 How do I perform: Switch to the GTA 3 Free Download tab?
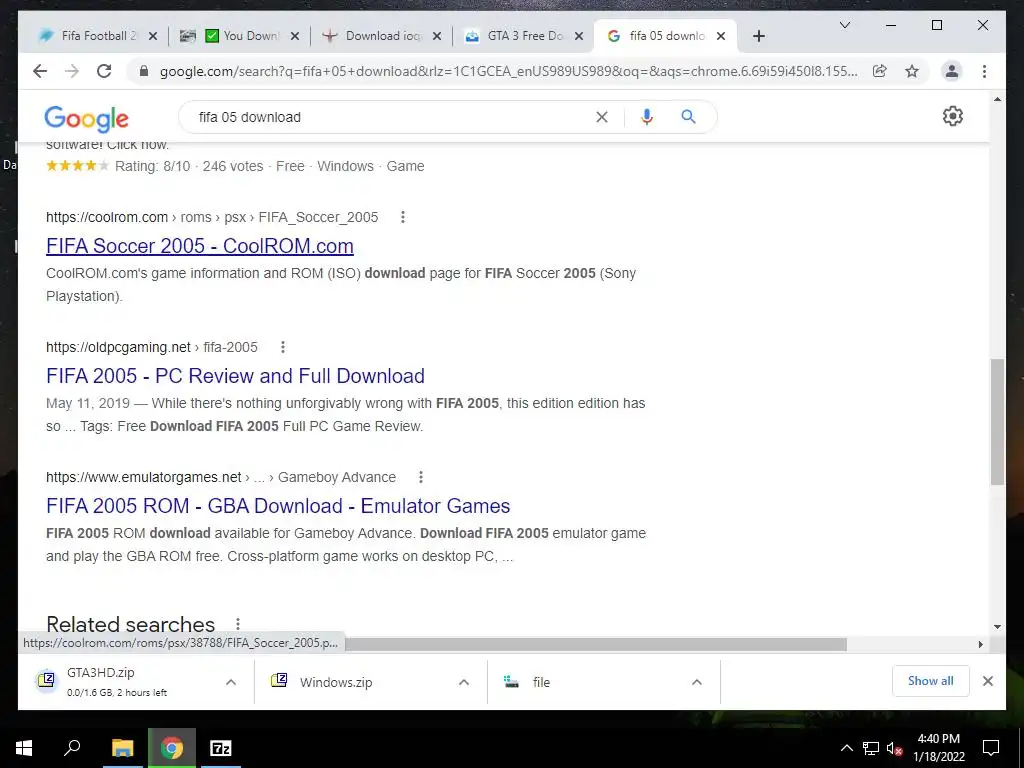coord(524,36)
